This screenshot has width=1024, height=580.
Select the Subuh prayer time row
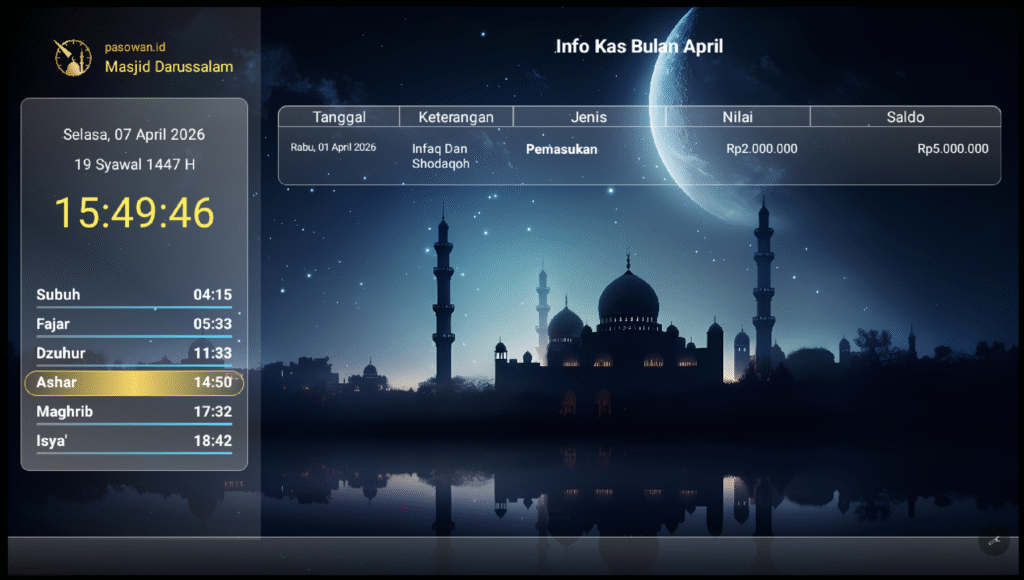(x=133, y=294)
